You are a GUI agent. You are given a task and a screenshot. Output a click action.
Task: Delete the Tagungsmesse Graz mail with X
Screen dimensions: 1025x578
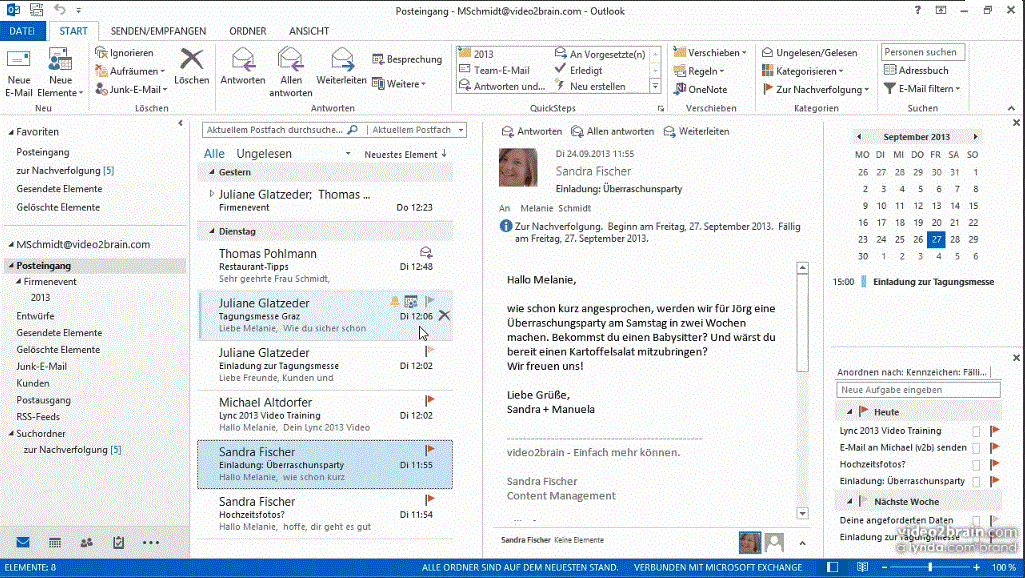[445, 316]
